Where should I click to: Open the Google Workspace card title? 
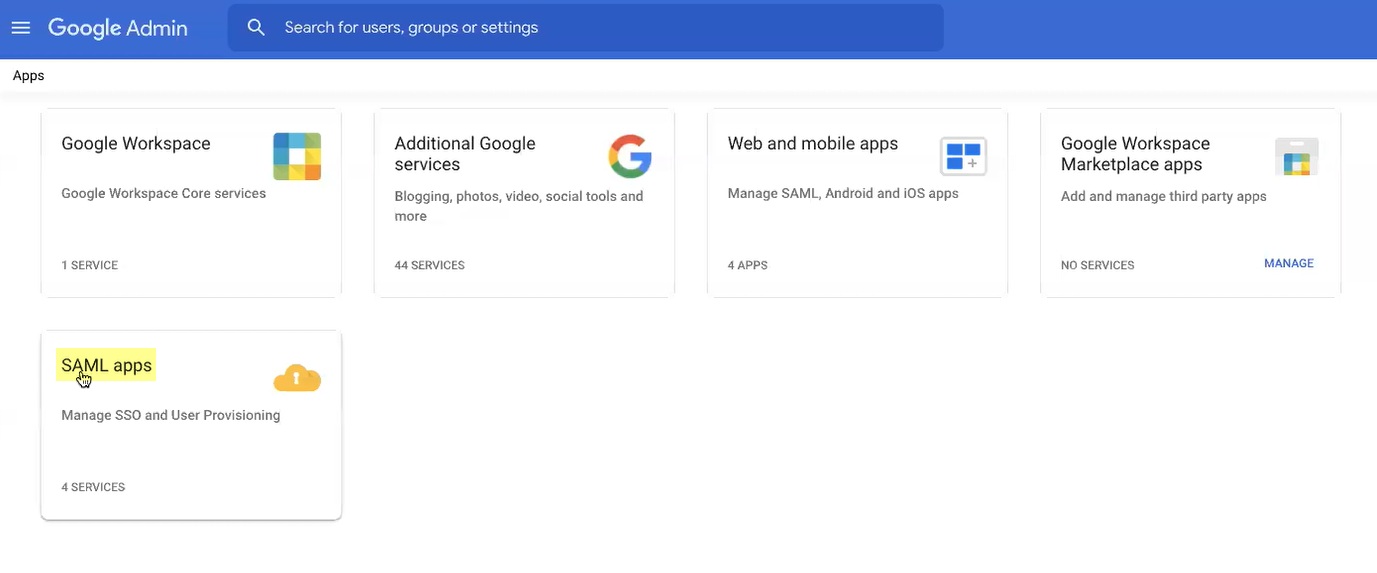coord(136,144)
